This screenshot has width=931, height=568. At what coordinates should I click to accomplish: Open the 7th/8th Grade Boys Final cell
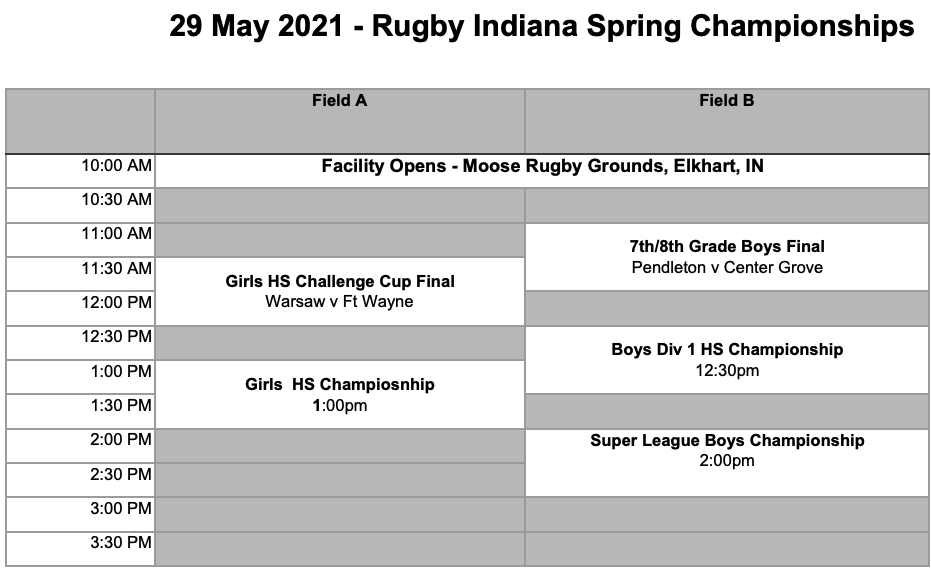click(727, 256)
